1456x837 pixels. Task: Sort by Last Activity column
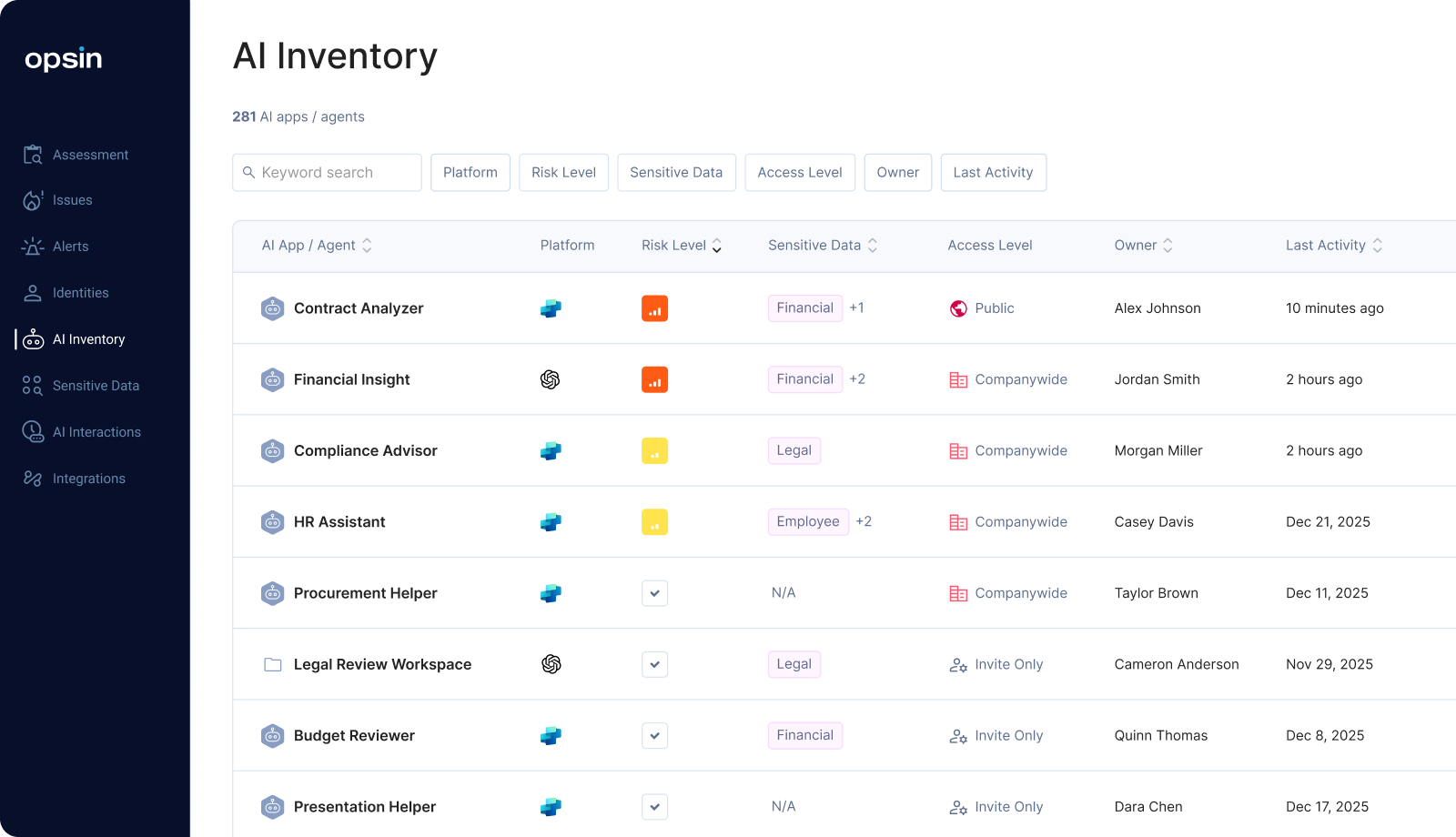[1379, 245]
